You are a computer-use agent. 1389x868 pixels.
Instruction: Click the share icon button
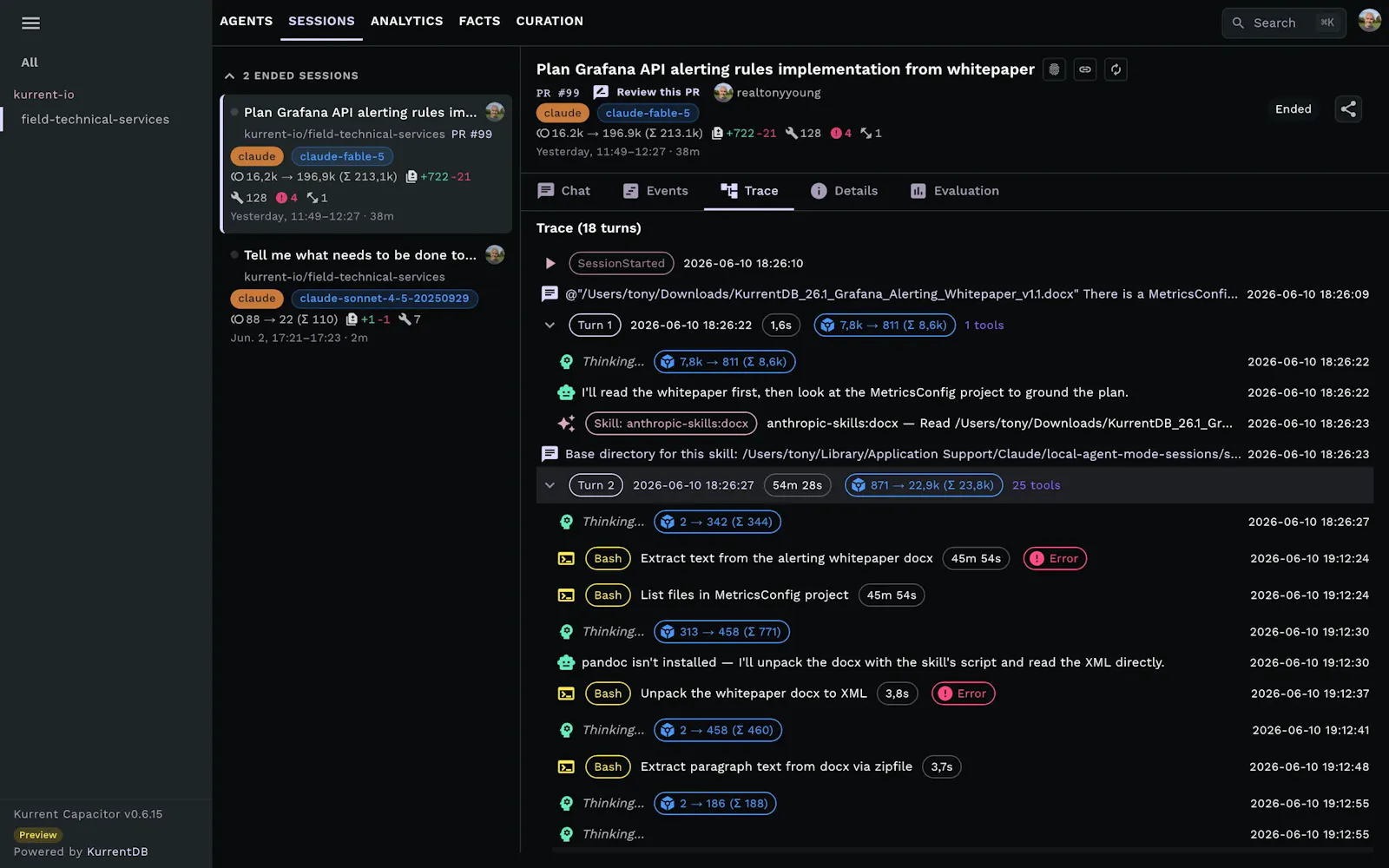[x=1348, y=108]
